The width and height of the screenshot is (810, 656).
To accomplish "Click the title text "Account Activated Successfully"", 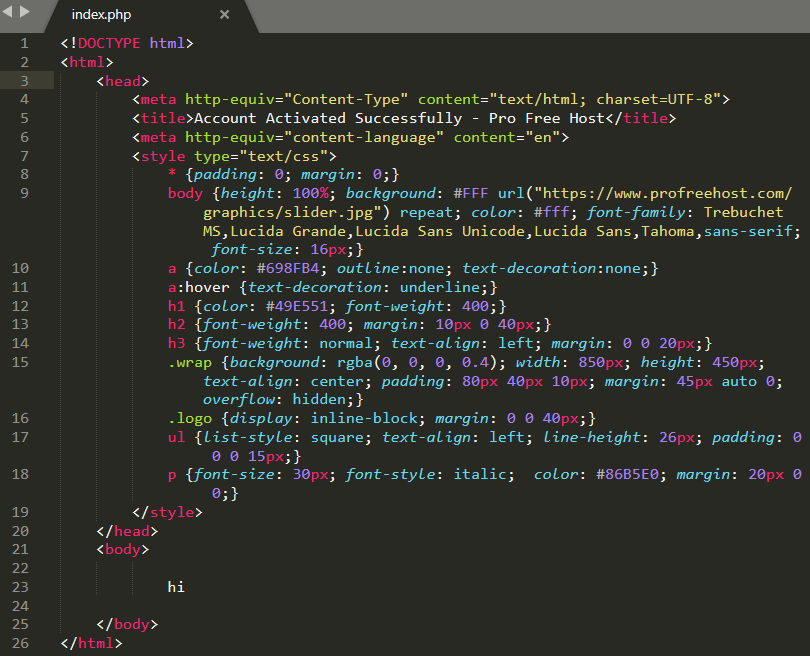I will (x=328, y=118).
